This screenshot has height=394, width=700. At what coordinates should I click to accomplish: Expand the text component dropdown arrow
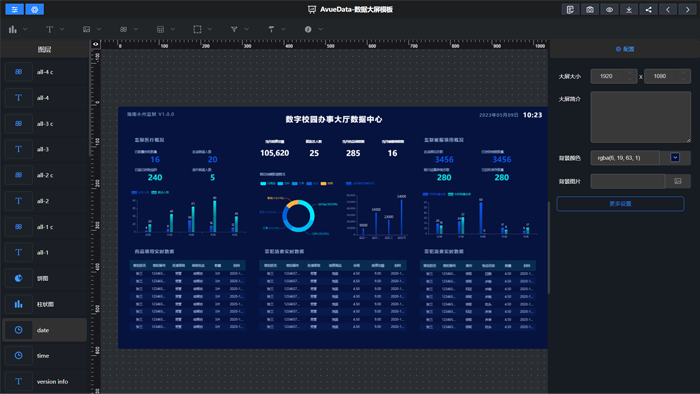pyautogui.click(x=62, y=29)
